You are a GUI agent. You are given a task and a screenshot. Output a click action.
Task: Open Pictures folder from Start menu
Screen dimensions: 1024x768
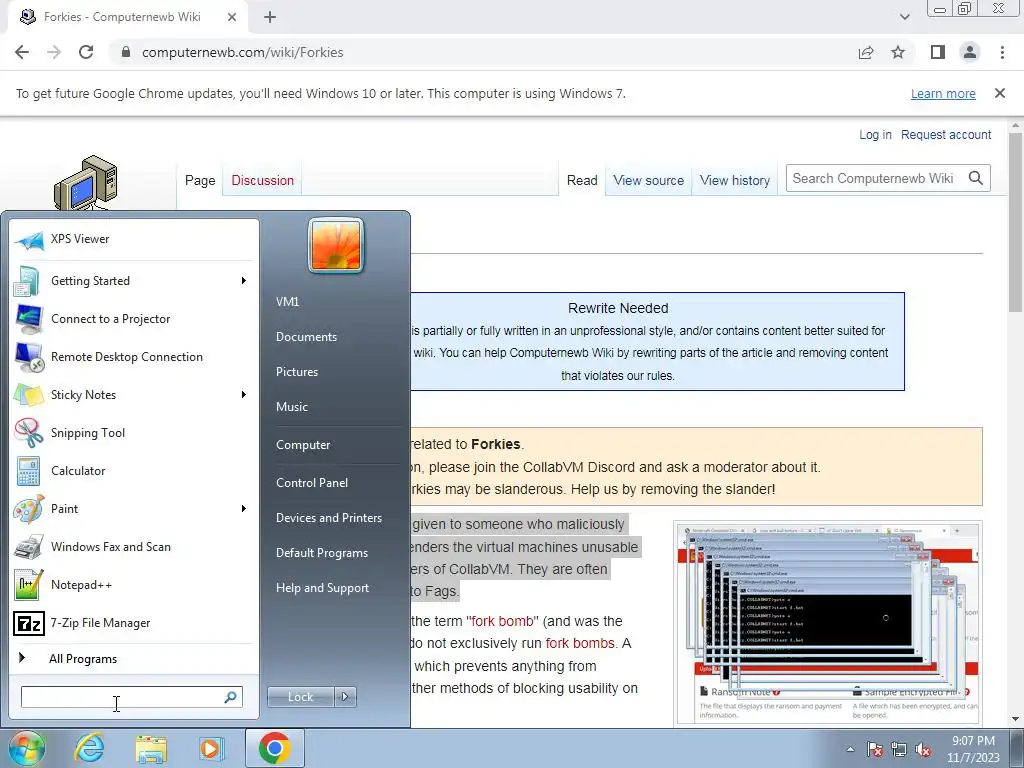(x=297, y=372)
